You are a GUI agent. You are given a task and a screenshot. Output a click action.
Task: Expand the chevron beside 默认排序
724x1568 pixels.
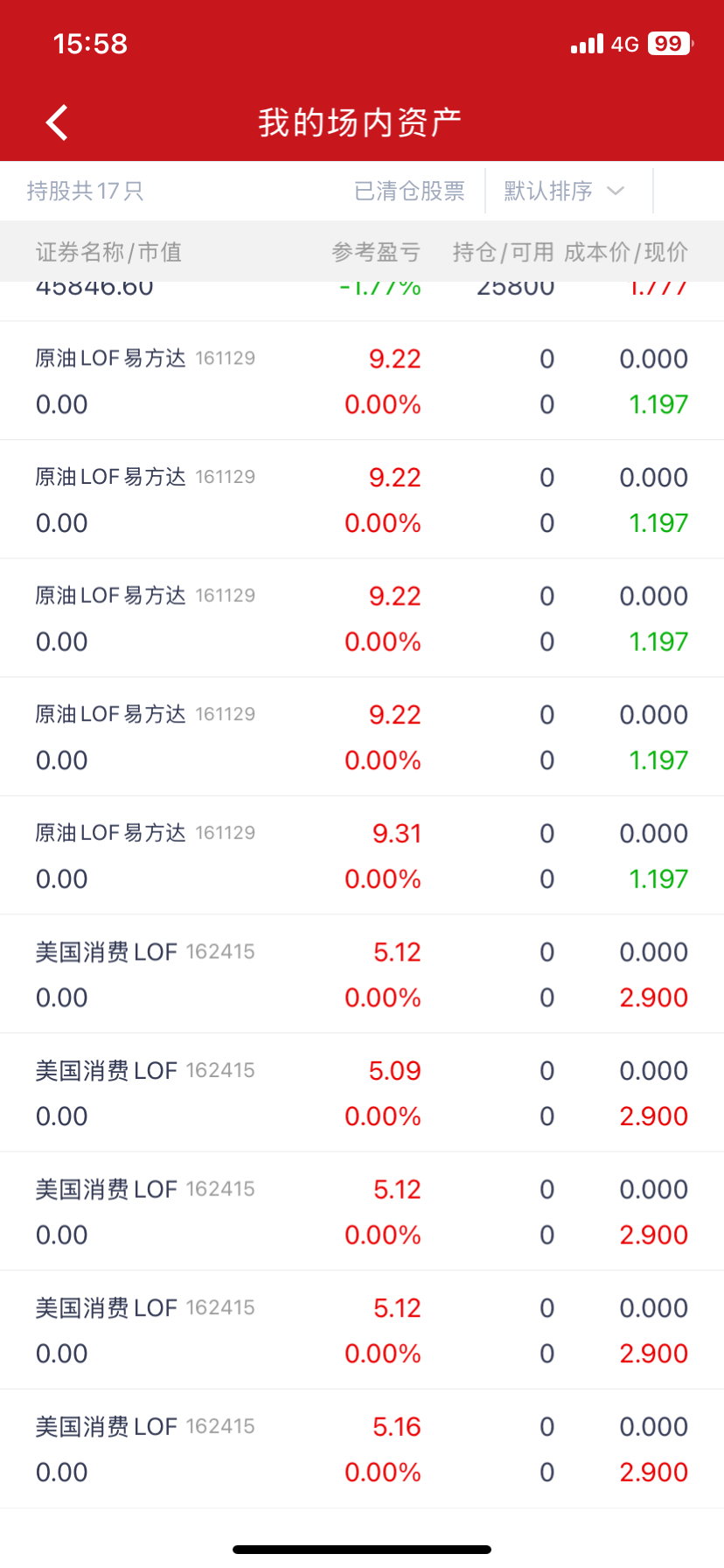click(616, 191)
